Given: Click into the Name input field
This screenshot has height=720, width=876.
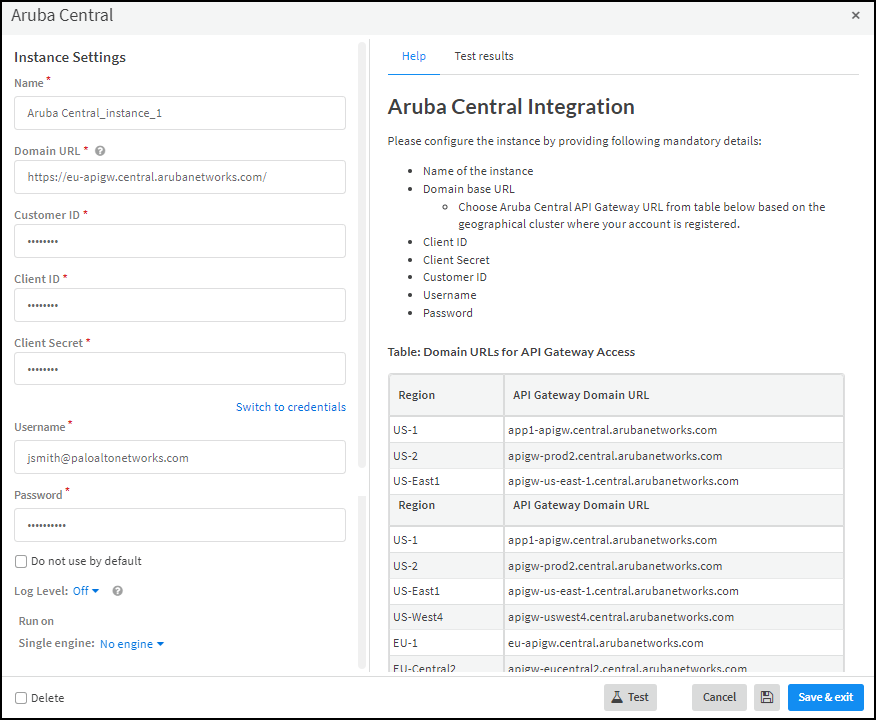Looking at the screenshot, I should coord(180,113).
